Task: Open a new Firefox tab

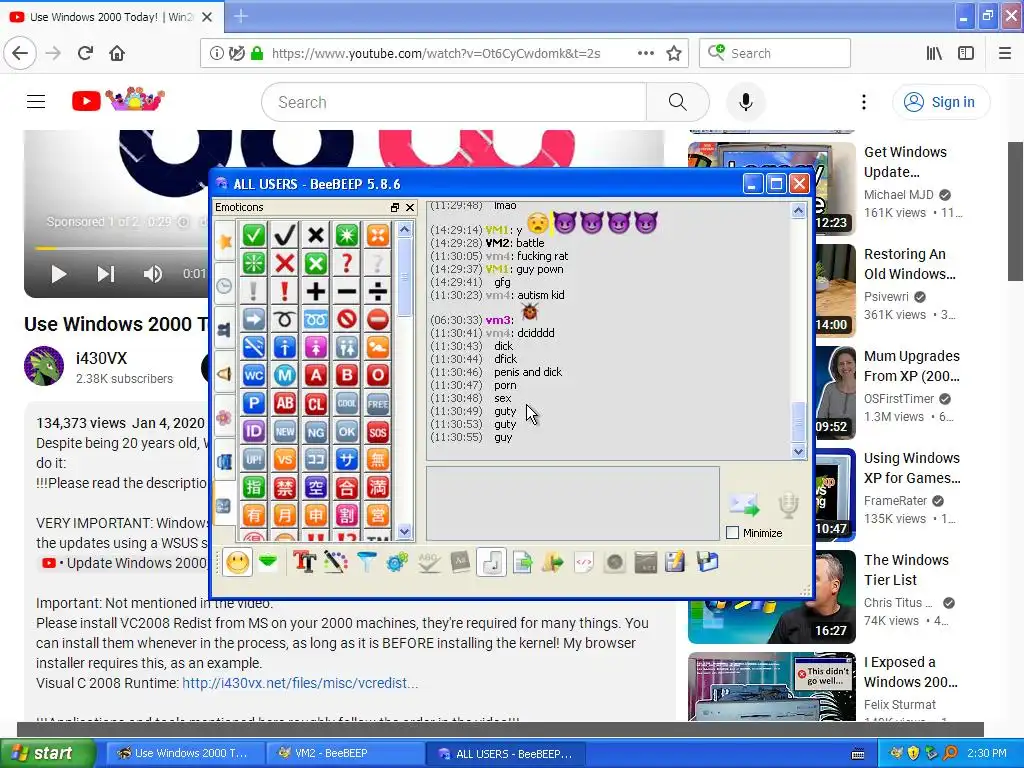Action: 241,16
